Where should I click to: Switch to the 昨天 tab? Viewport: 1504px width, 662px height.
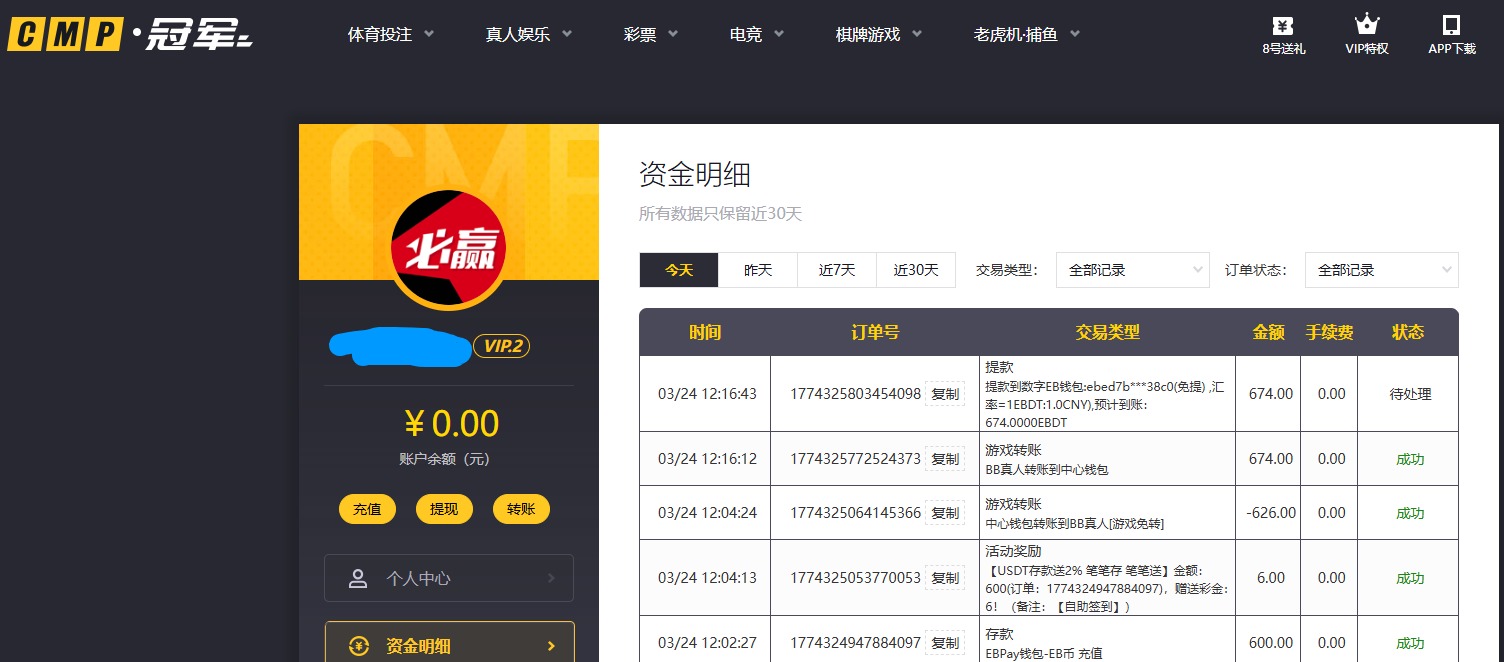pyautogui.click(x=758, y=269)
